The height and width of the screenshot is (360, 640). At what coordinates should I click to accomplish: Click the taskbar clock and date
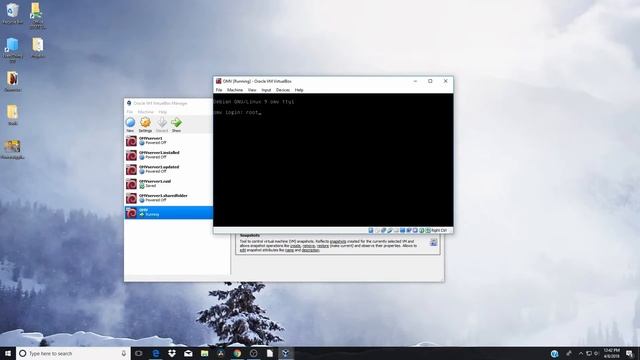click(611, 353)
